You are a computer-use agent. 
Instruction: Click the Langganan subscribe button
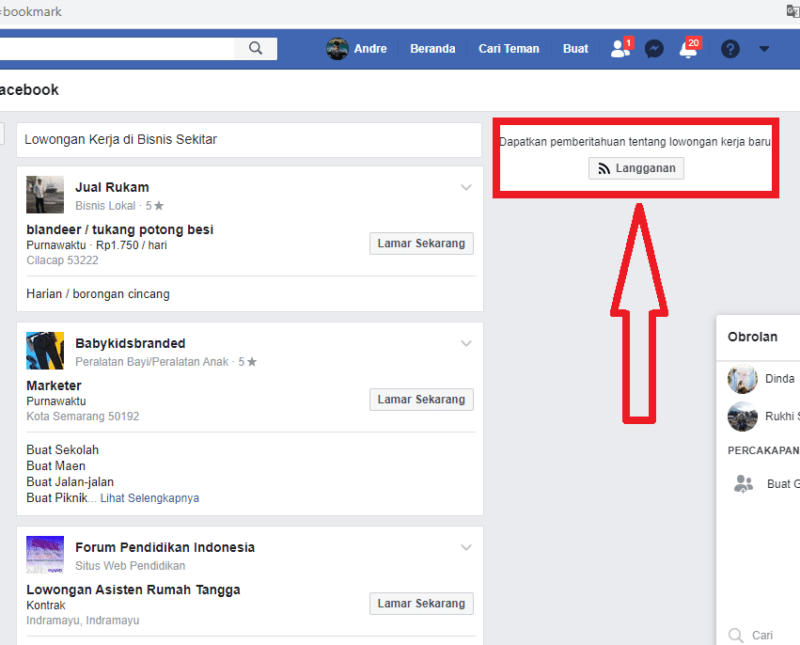[x=636, y=168]
